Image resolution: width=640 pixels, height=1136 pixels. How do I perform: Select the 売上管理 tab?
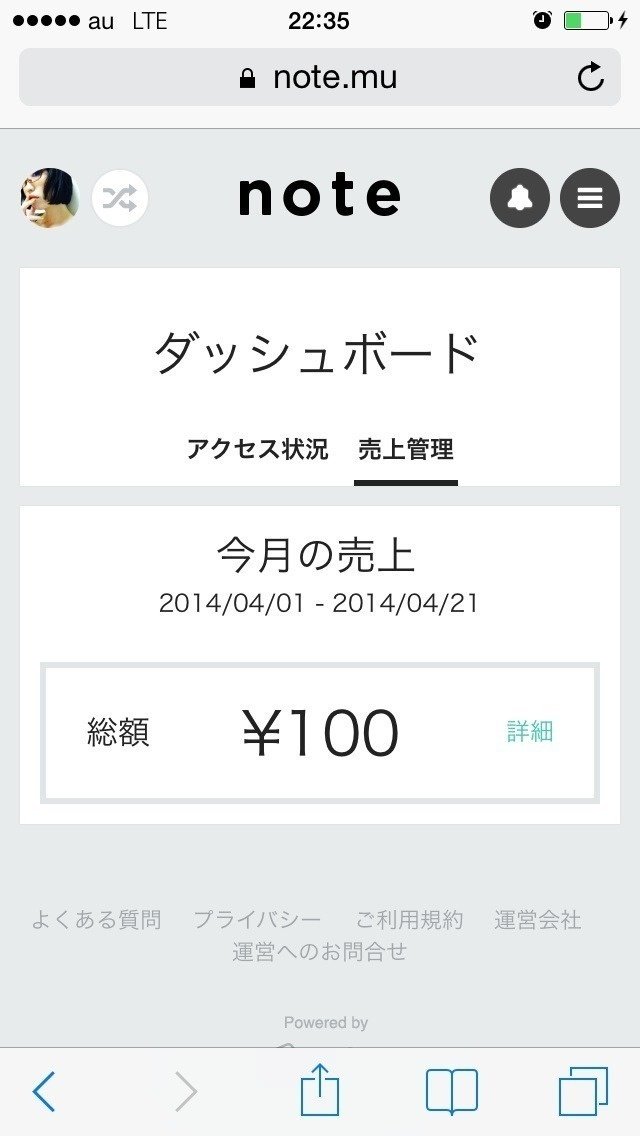[406, 450]
